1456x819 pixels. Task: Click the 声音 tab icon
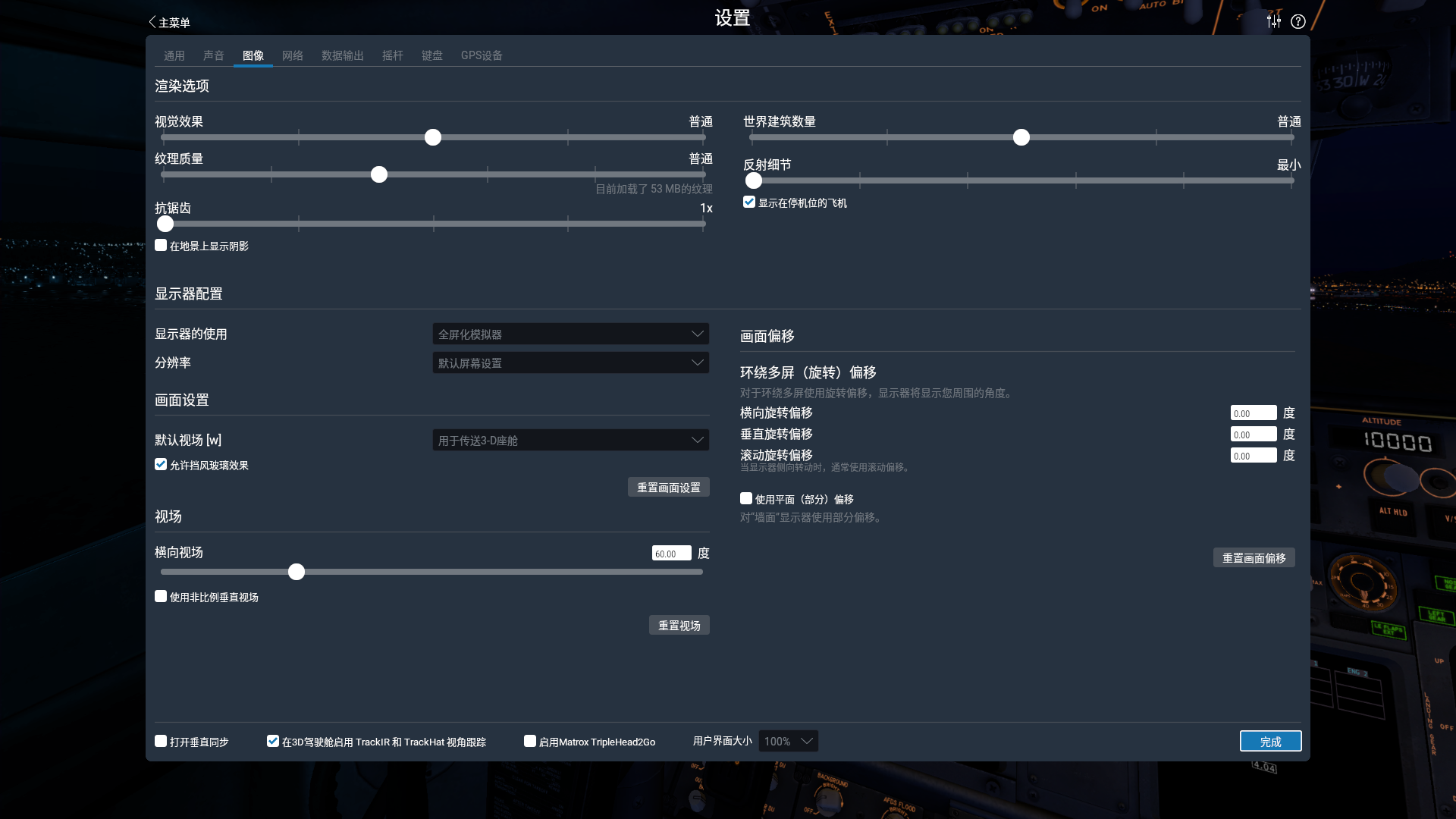[x=214, y=55]
